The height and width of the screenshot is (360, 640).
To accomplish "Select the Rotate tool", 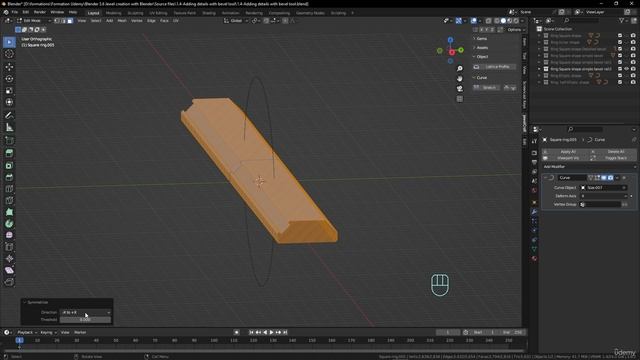I will click(9, 78).
